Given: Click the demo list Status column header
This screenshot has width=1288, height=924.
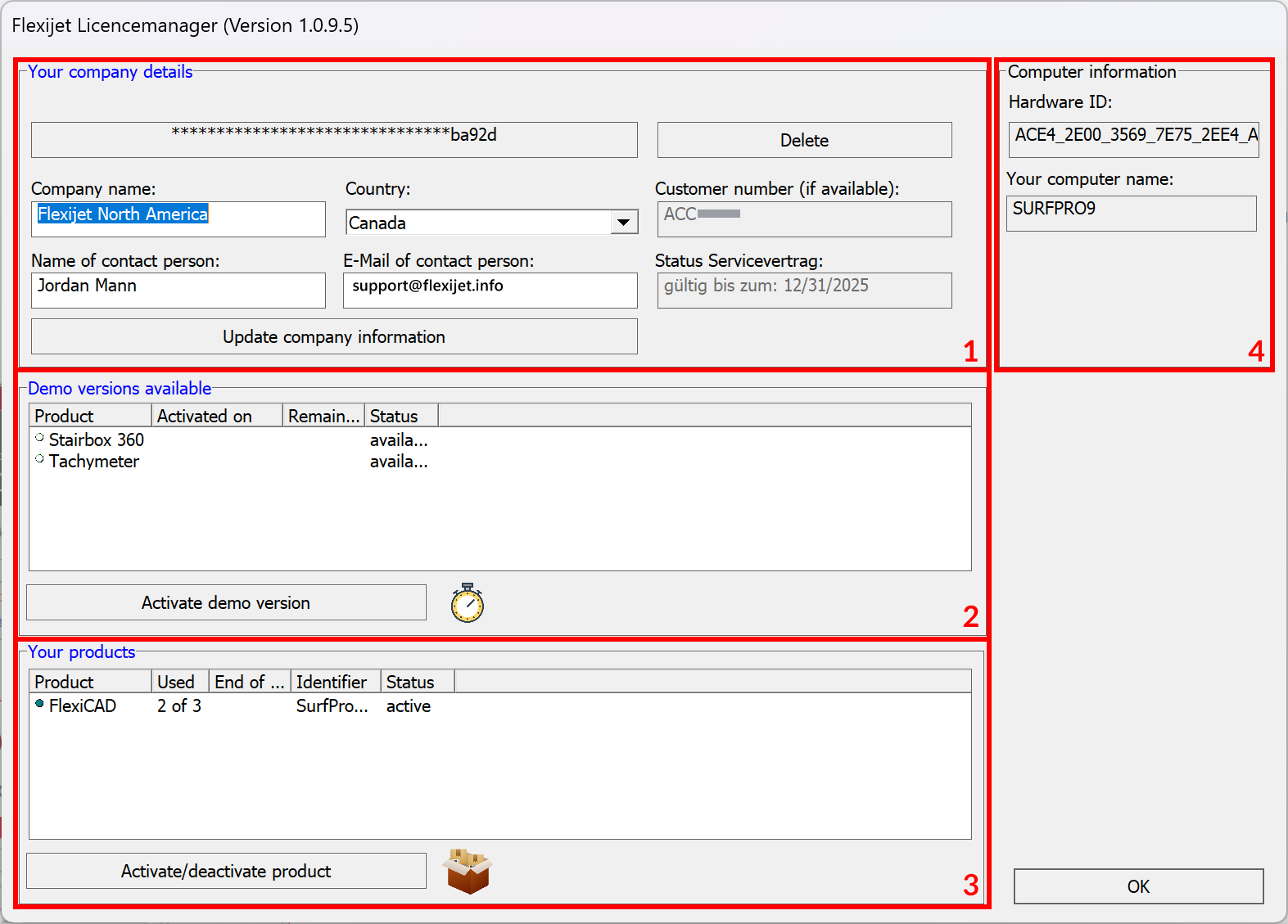Looking at the screenshot, I should (x=401, y=416).
